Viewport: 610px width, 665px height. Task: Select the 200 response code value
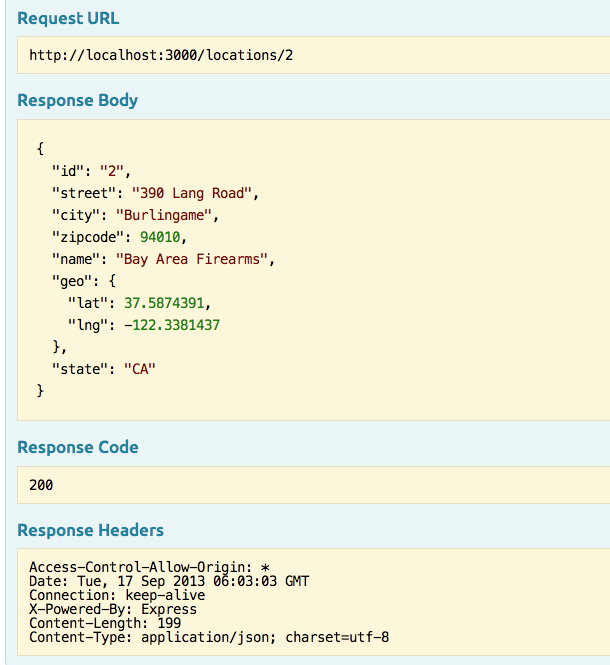(41, 485)
